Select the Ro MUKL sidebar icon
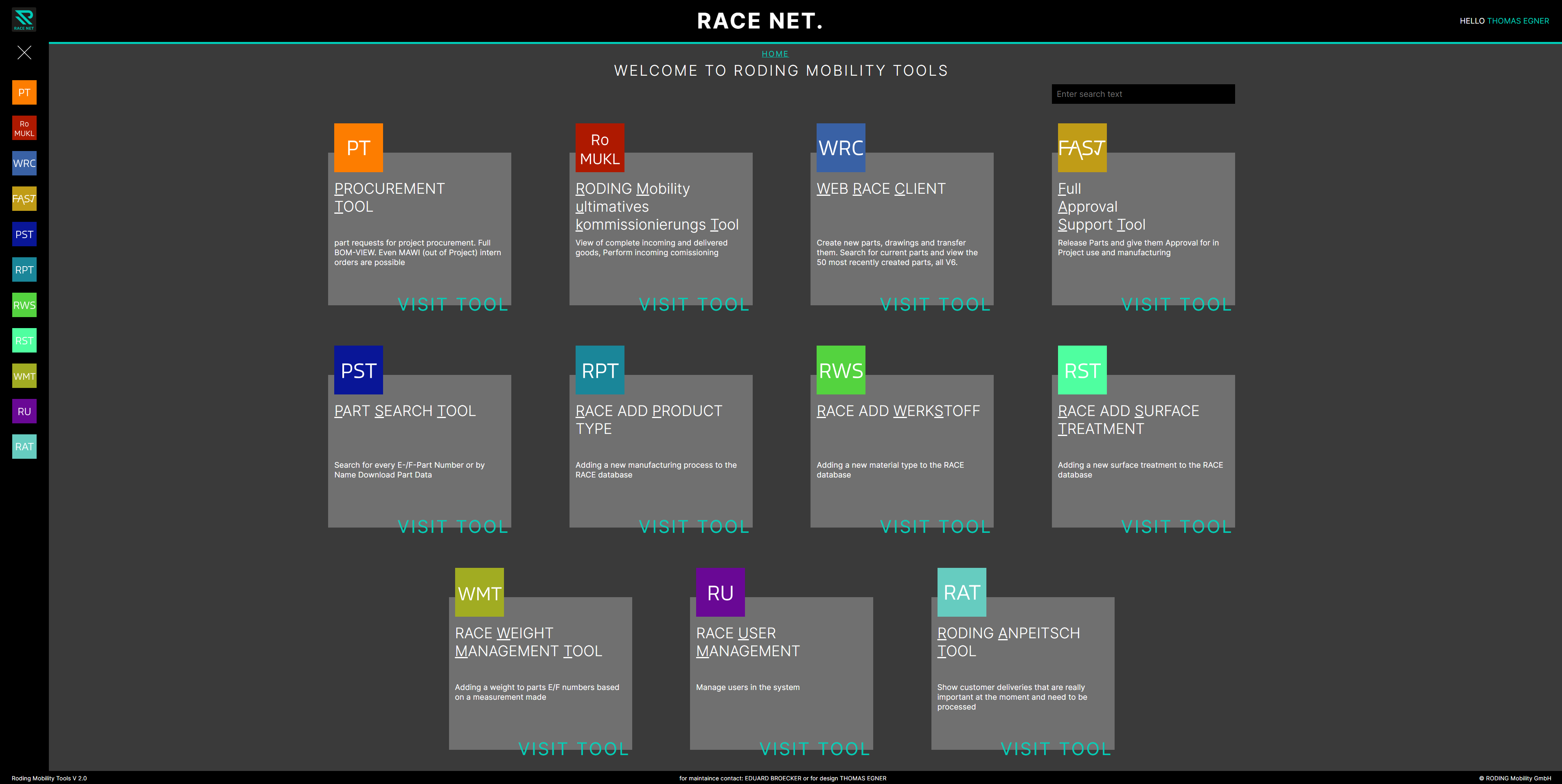Image resolution: width=1562 pixels, height=784 pixels. click(24, 128)
